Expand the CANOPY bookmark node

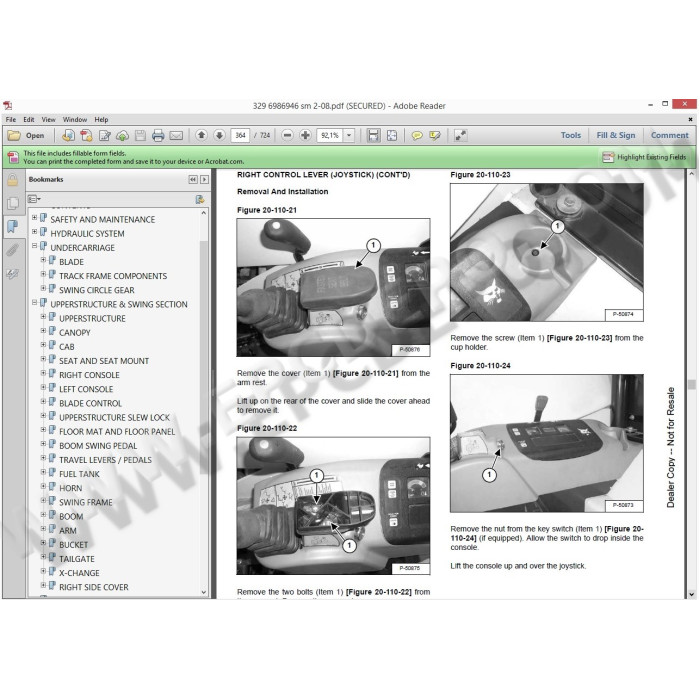(43, 331)
